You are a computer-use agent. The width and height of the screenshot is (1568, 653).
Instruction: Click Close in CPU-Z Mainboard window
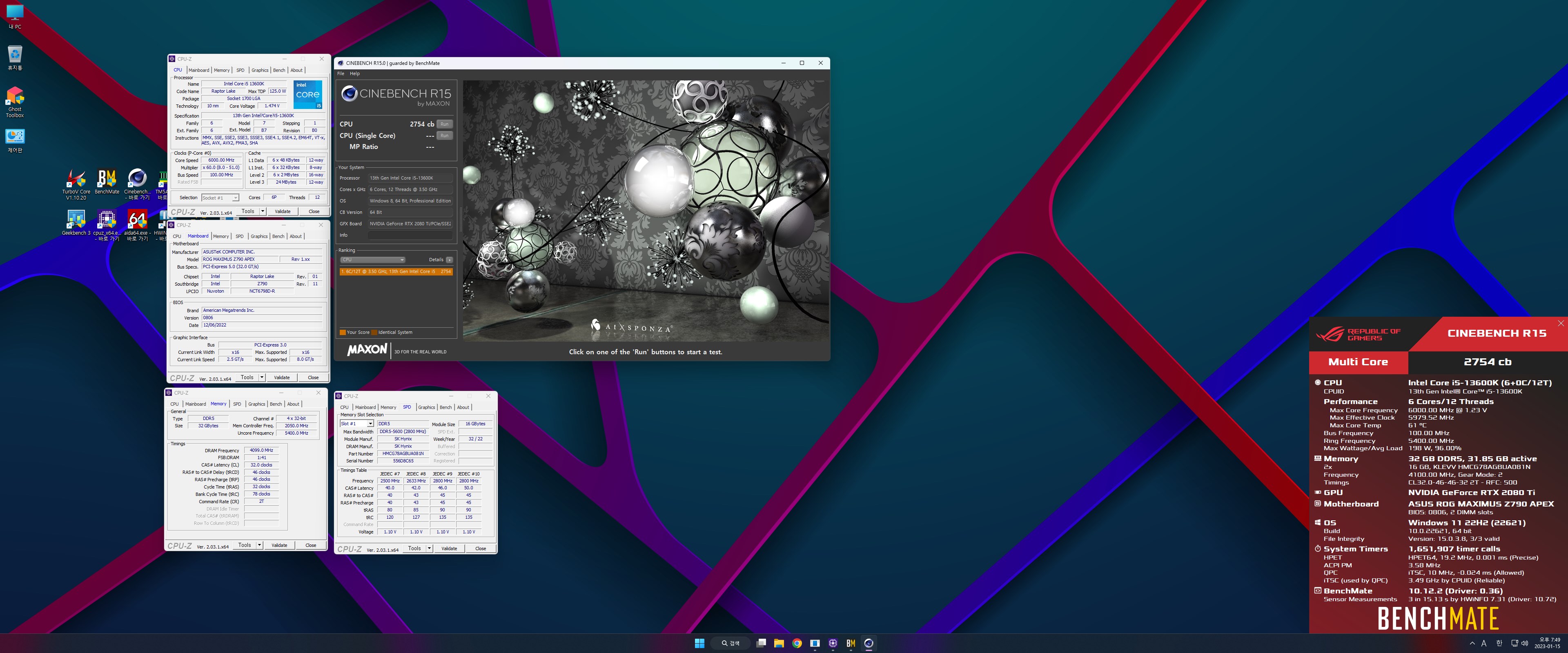point(313,378)
